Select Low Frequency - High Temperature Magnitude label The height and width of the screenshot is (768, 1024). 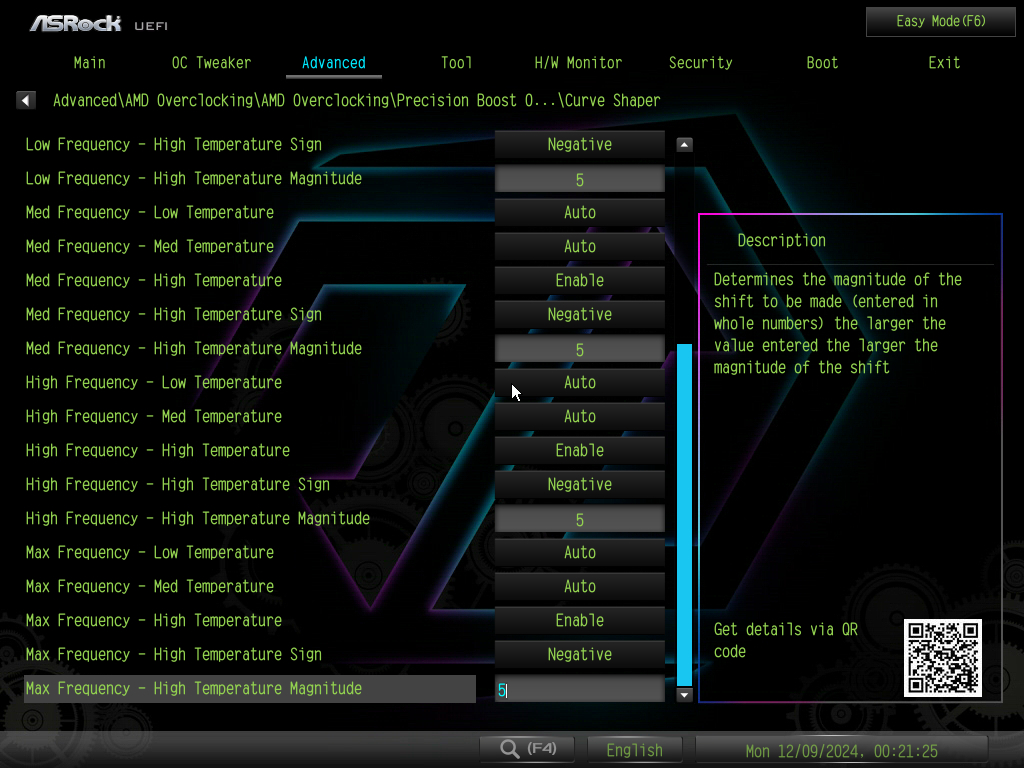pos(193,178)
